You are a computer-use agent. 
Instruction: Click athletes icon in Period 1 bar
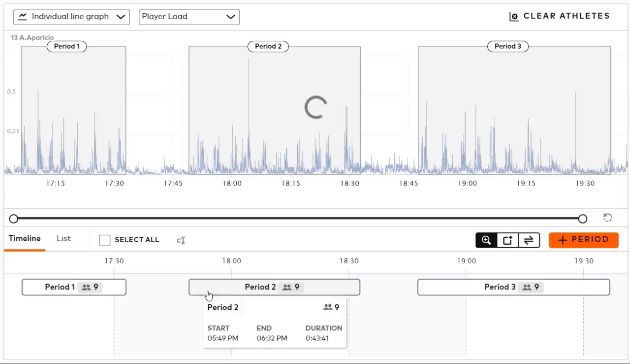coord(86,287)
